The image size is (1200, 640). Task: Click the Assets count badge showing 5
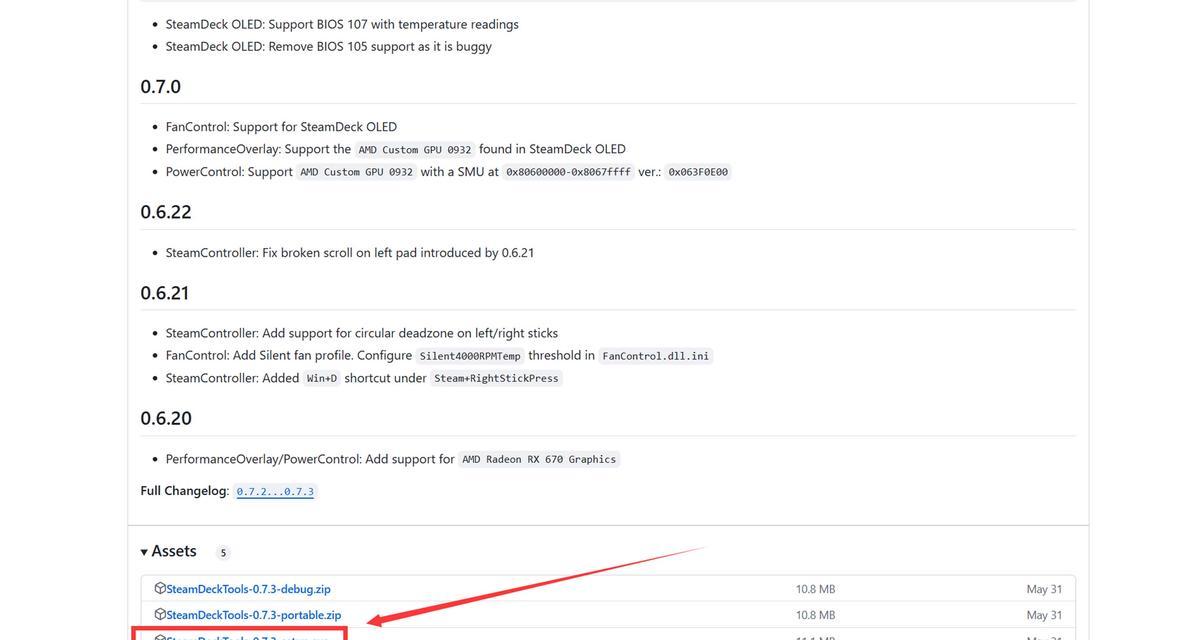[223, 553]
